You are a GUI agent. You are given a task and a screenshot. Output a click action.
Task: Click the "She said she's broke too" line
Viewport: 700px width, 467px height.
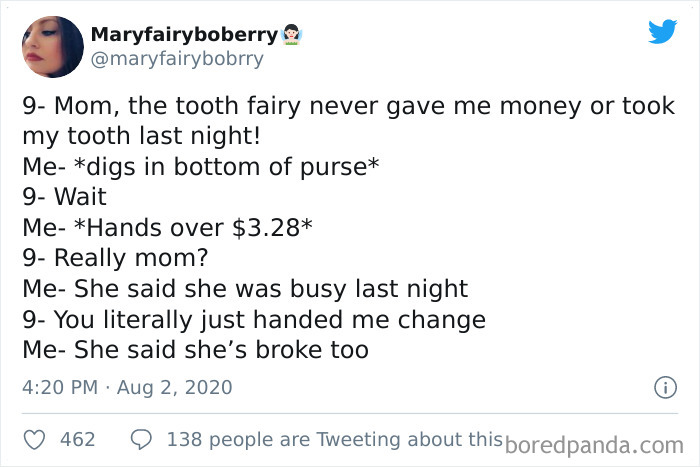point(196,350)
